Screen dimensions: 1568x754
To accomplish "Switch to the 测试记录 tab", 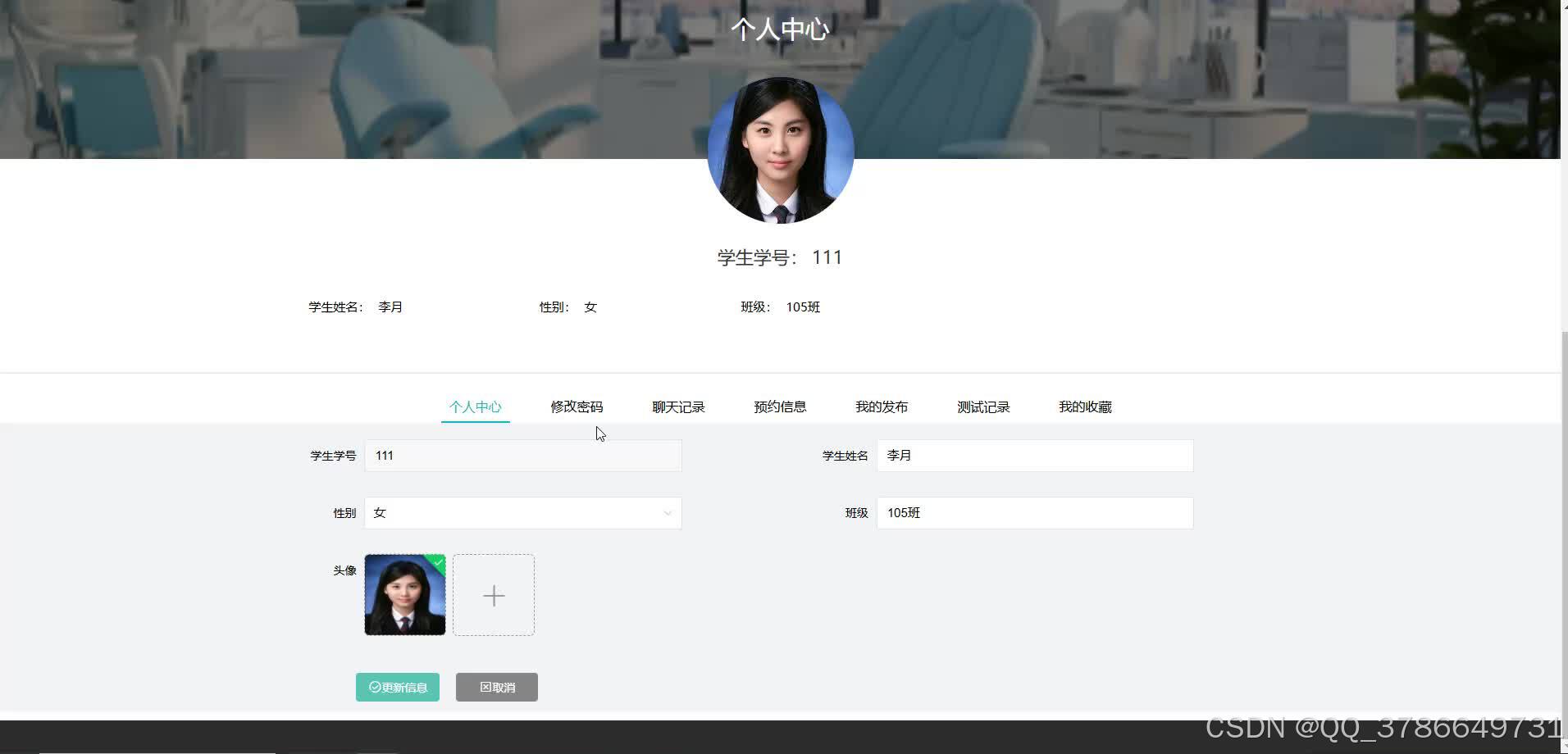I will tap(983, 406).
